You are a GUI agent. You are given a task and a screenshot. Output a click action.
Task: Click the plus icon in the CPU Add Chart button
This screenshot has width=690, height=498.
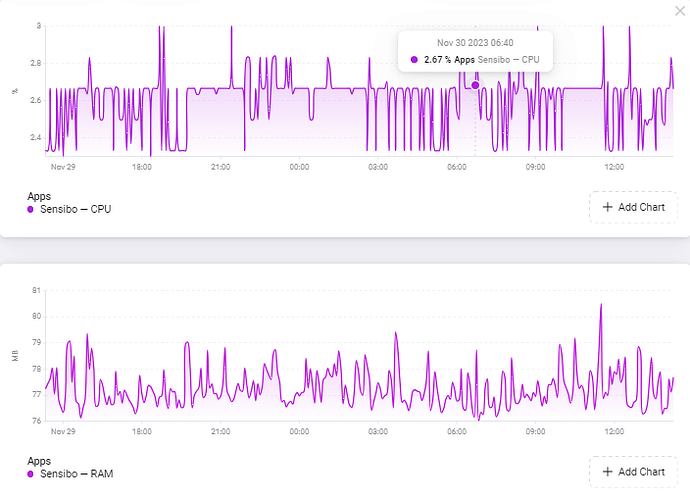point(607,207)
